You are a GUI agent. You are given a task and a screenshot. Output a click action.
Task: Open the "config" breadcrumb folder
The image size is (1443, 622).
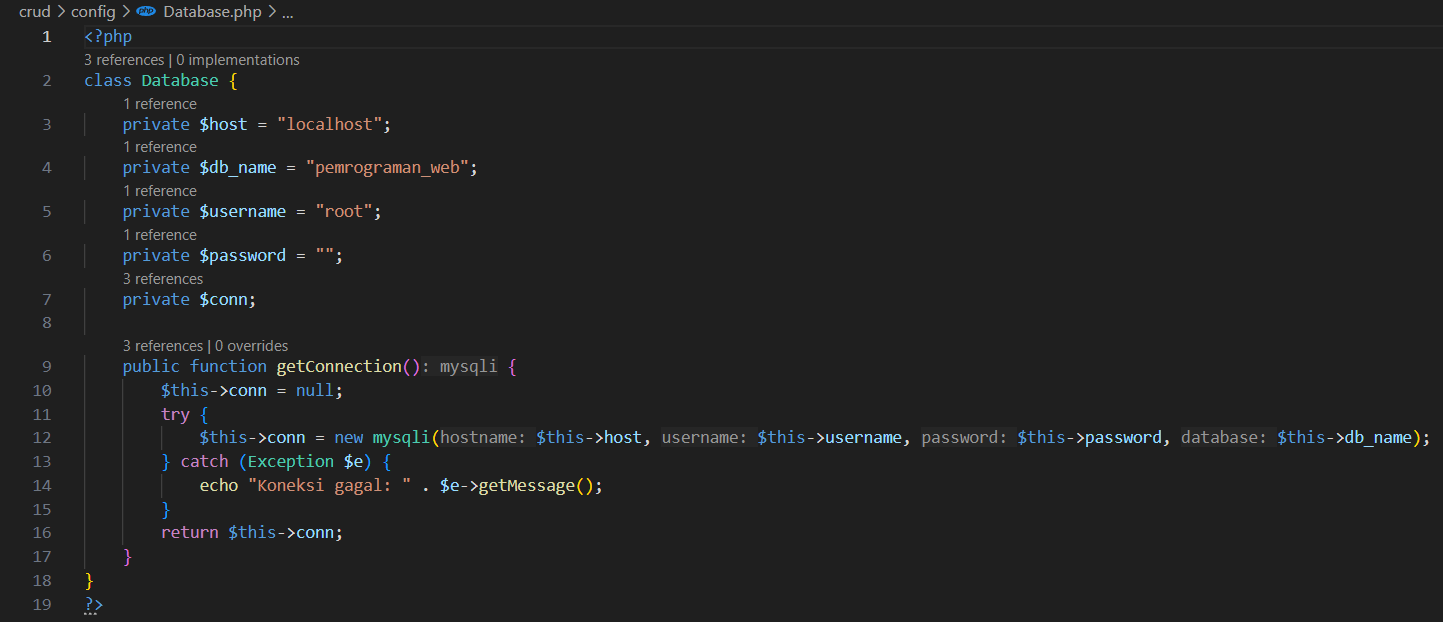[x=93, y=12]
